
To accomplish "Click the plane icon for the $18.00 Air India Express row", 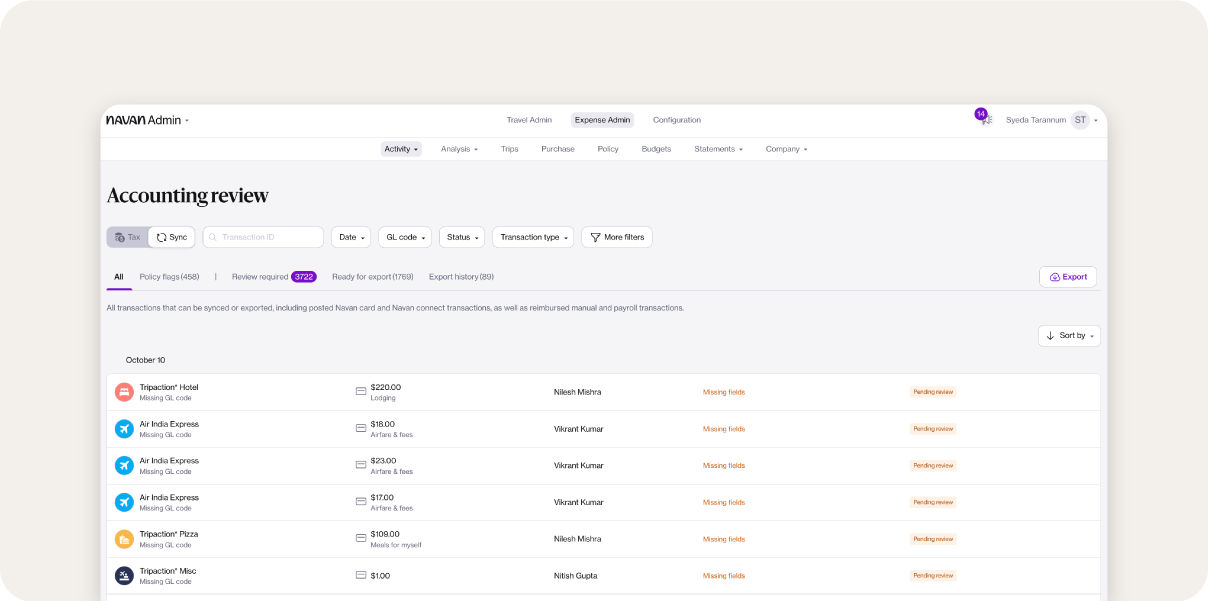I will pyautogui.click(x=124, y=429).
